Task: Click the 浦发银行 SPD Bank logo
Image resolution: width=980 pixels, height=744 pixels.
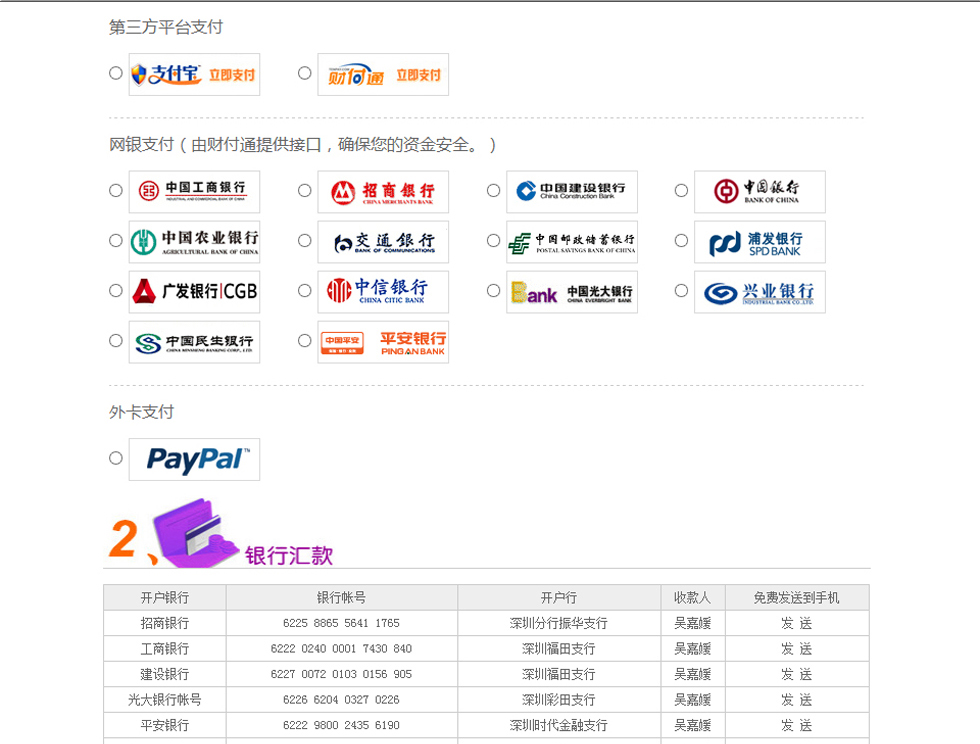Action: pyautogui.click(x=760, y=242)
